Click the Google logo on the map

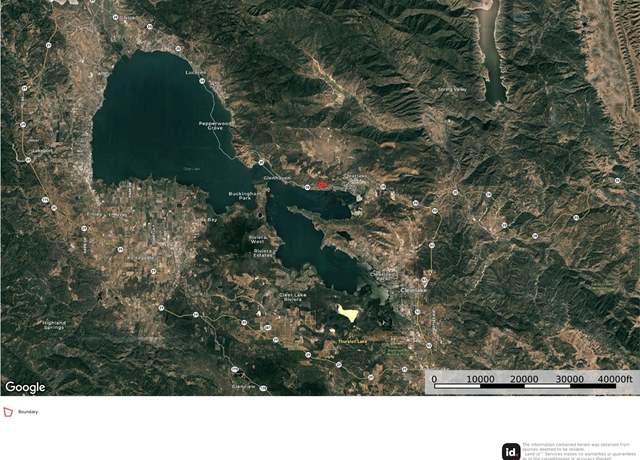[25, 387]
